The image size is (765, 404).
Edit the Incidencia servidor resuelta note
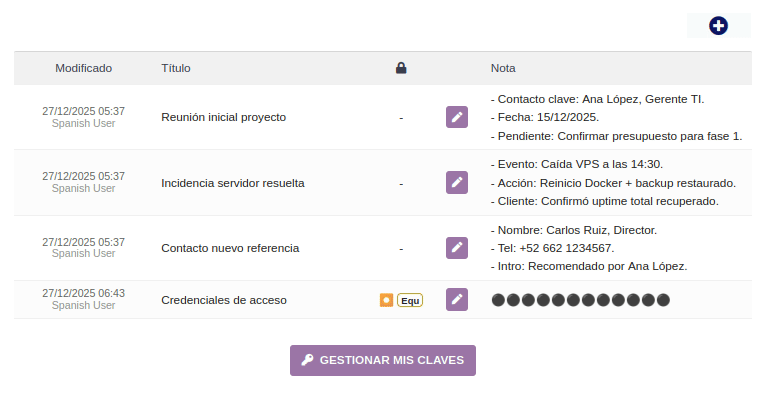click(456, 182)
